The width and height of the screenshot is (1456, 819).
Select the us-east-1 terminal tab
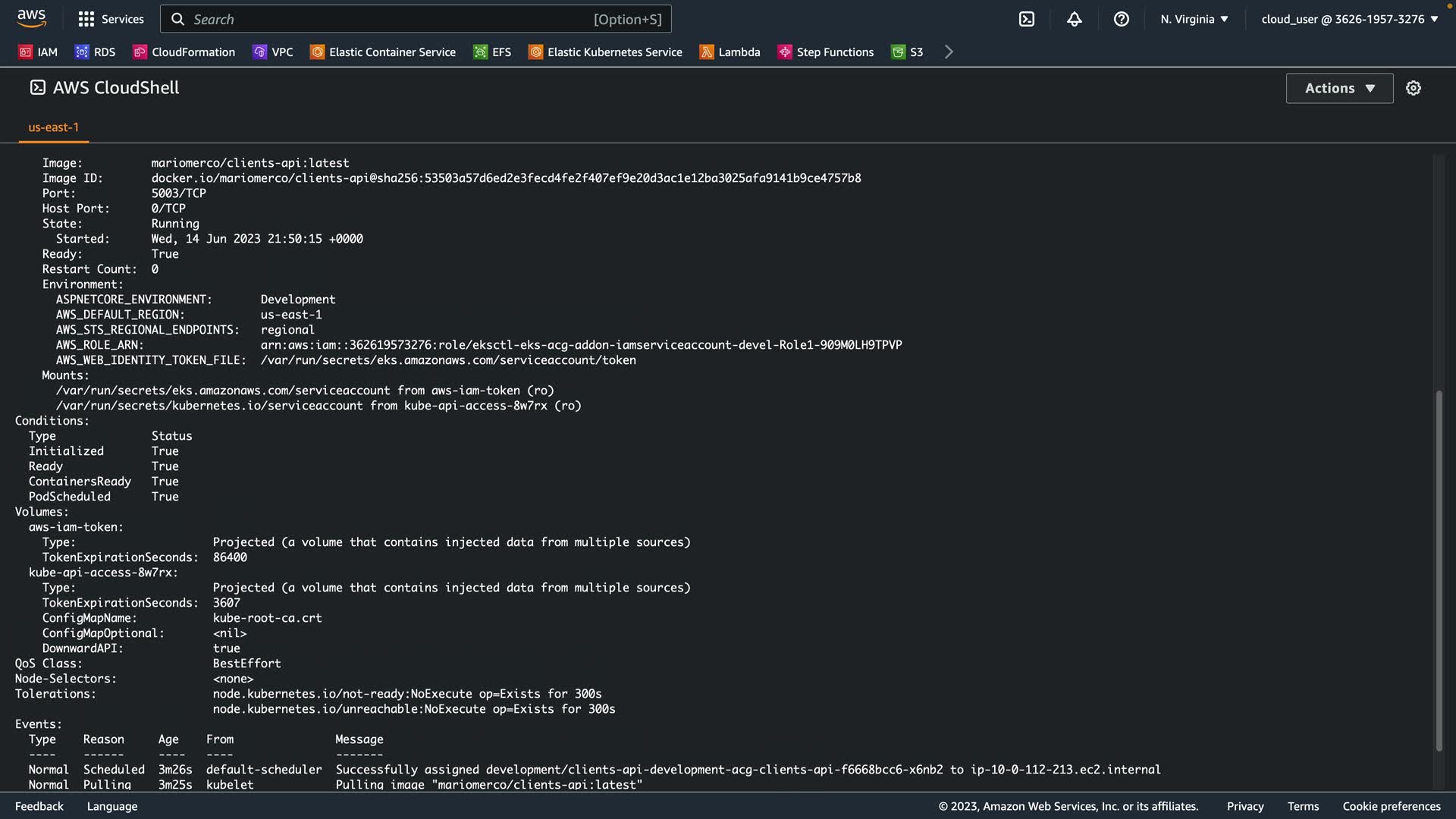pyautogui.click(x=53, y=127)
